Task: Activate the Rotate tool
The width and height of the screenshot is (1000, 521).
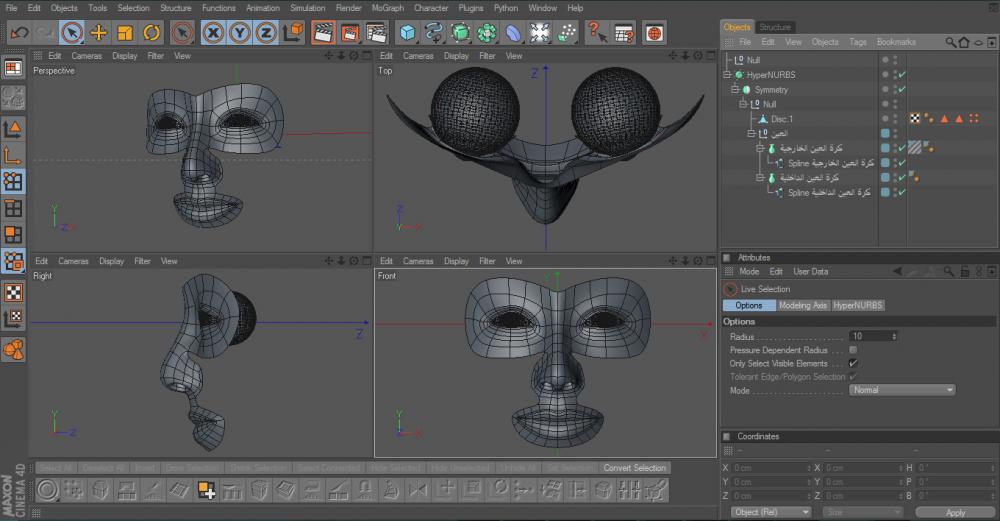Action: [x=151, y=33]
